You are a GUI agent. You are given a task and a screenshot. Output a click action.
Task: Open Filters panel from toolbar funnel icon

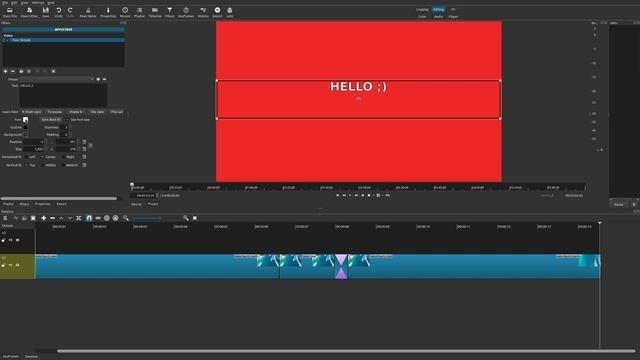pos(169,12)
